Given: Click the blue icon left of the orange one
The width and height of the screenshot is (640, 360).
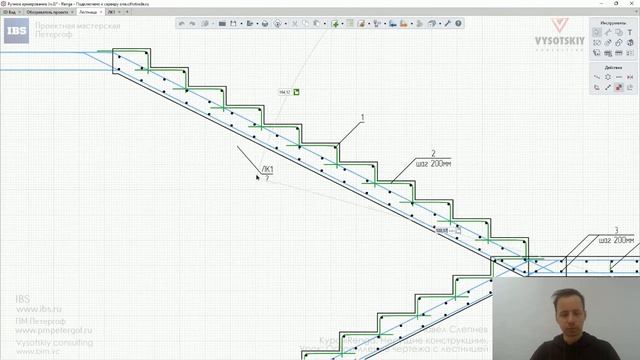Looking at the screenshot, I should tap(393, 24).
